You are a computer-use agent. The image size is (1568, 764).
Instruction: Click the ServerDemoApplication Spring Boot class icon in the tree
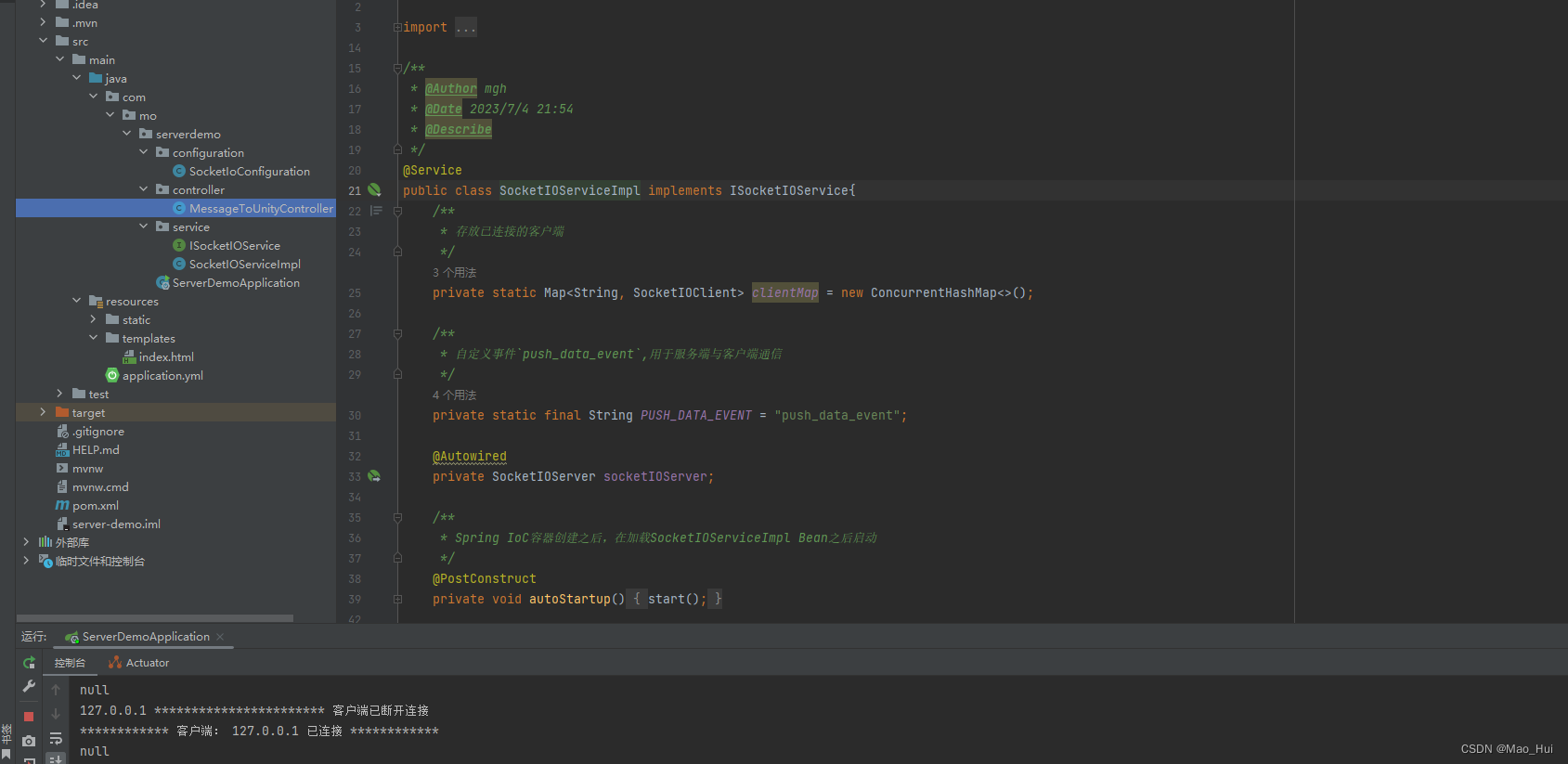tap(163, 282)
